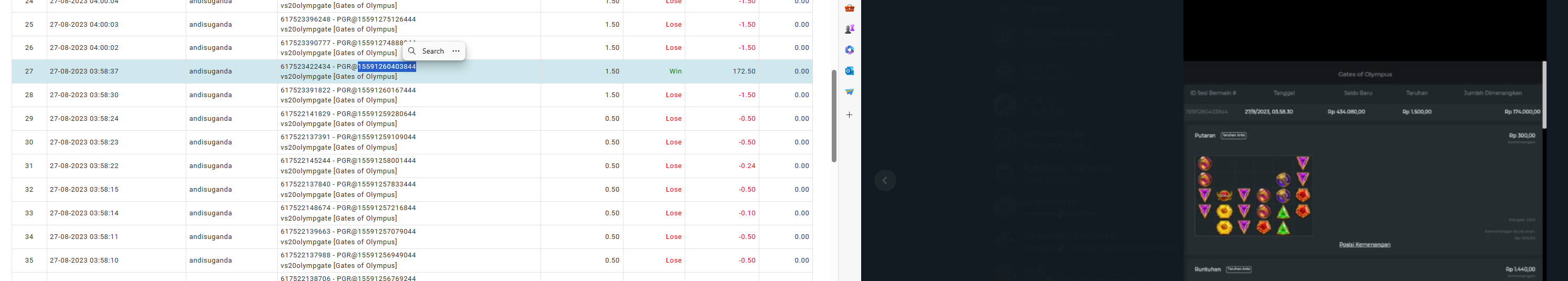This screenshot has height=281, width=1568.
Task: Click bet 0.50 in row 34
Action: pos(612,236)
